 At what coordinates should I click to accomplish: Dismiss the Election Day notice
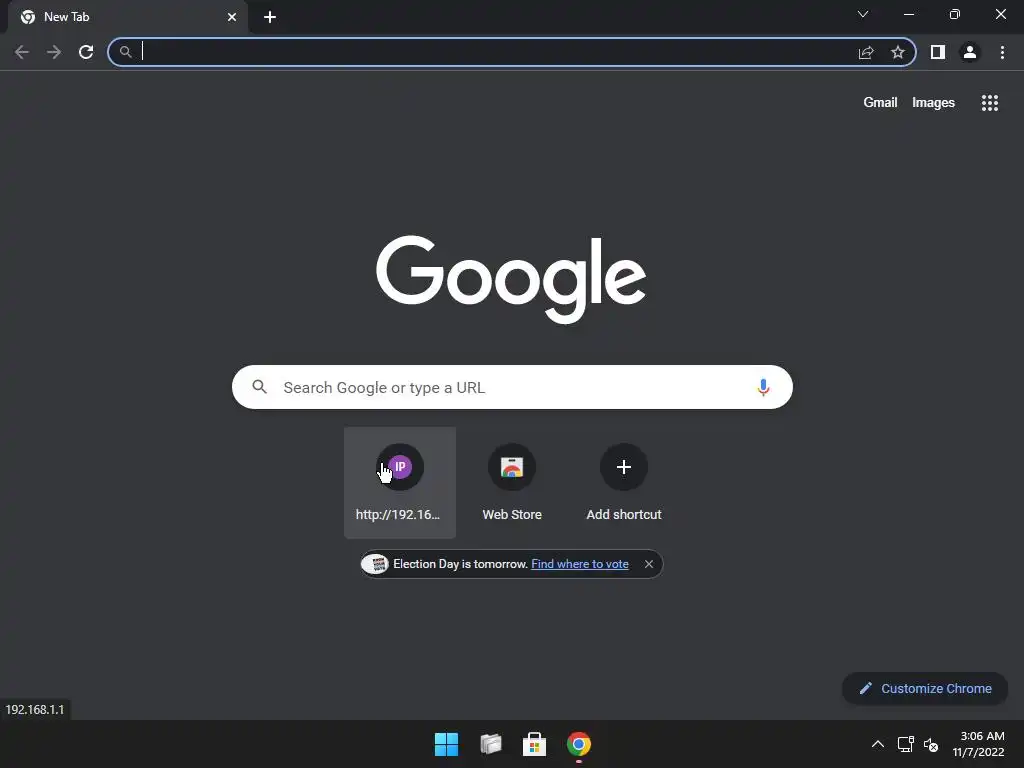click(x=649, y=564)
